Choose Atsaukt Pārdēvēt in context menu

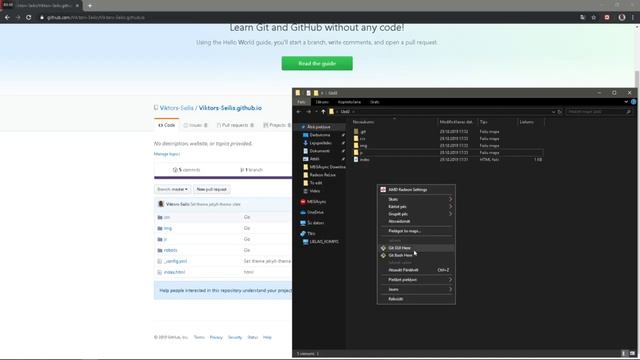tap(416, 270)
